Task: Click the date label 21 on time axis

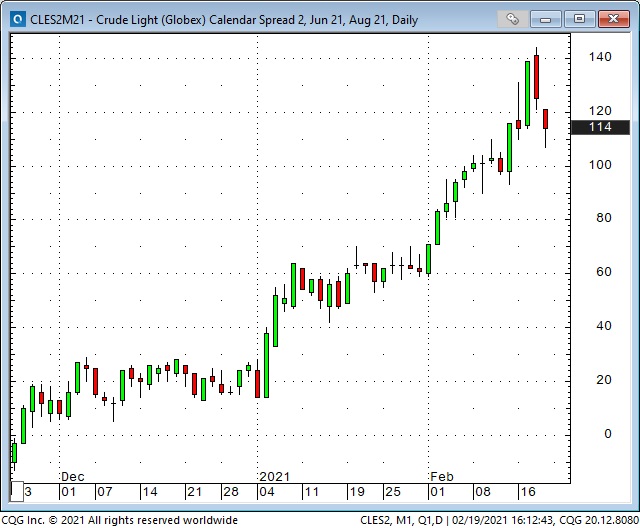Action: [x=194, y=492]
